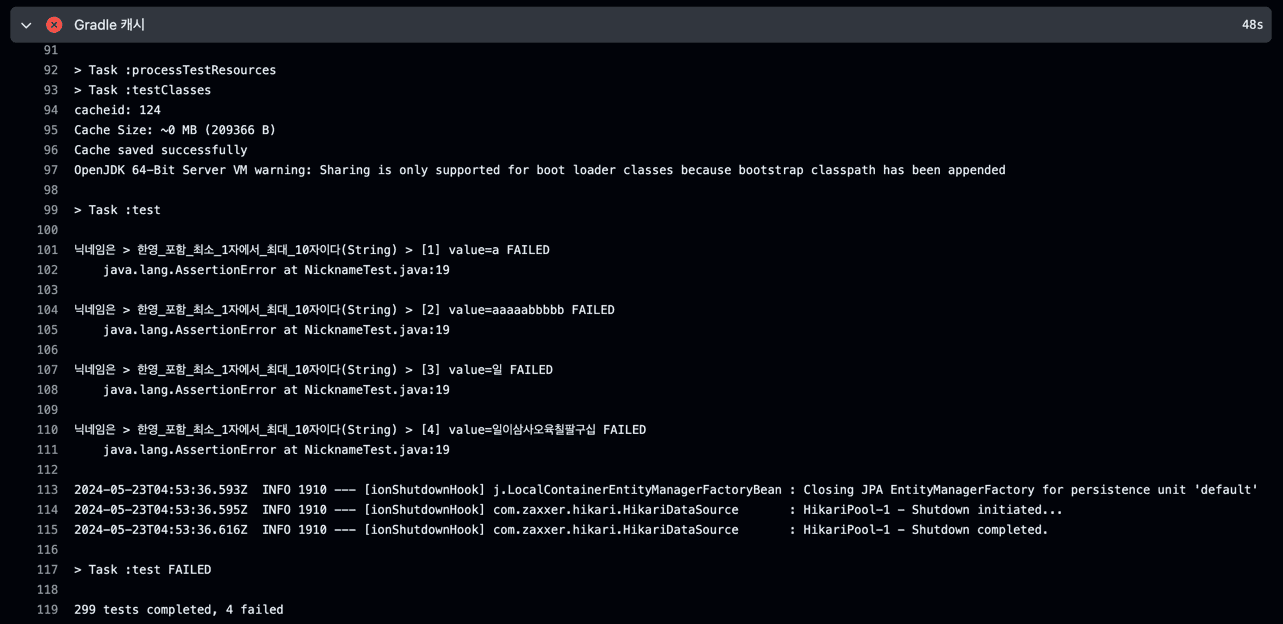
Task: Open line number 113 permalink
Action: pos(47,490)
